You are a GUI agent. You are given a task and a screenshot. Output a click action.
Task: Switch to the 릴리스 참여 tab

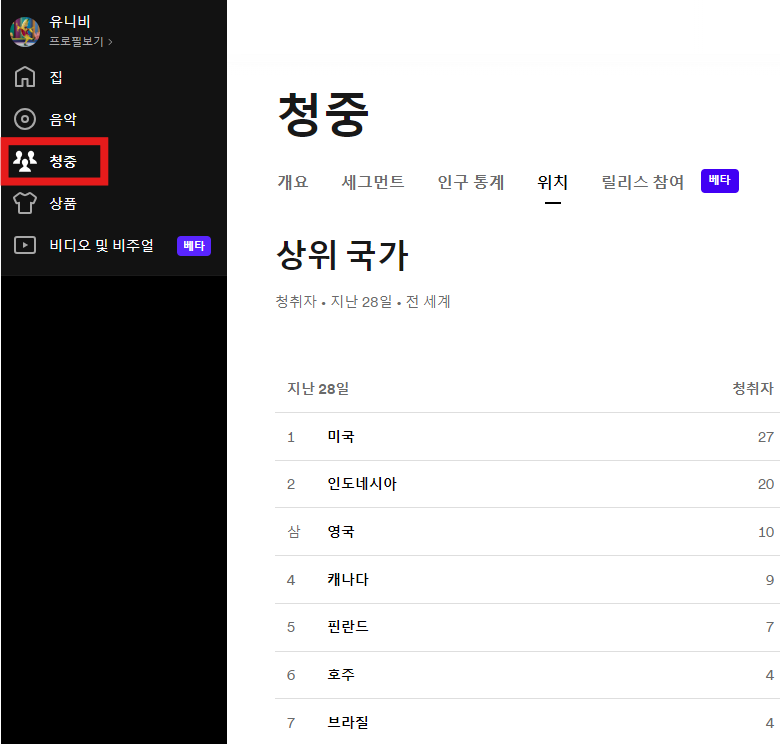(x=642, y=182)
